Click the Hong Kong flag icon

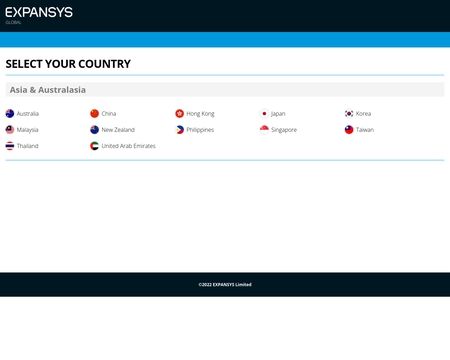(180, 114)
